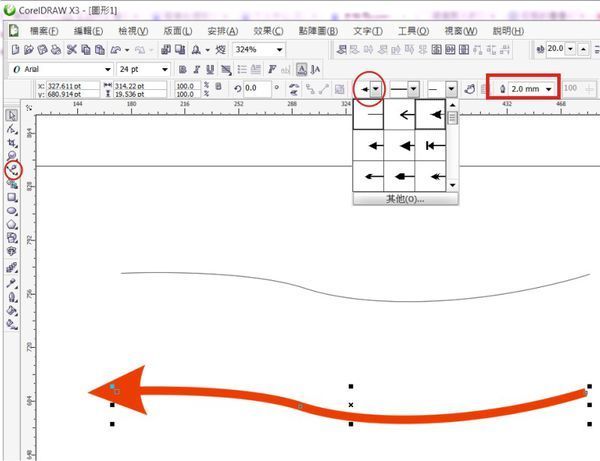The width and height of the screenshot is (600, 461).
Task: Select the Ellipse tool
Action: click(12, 211)
